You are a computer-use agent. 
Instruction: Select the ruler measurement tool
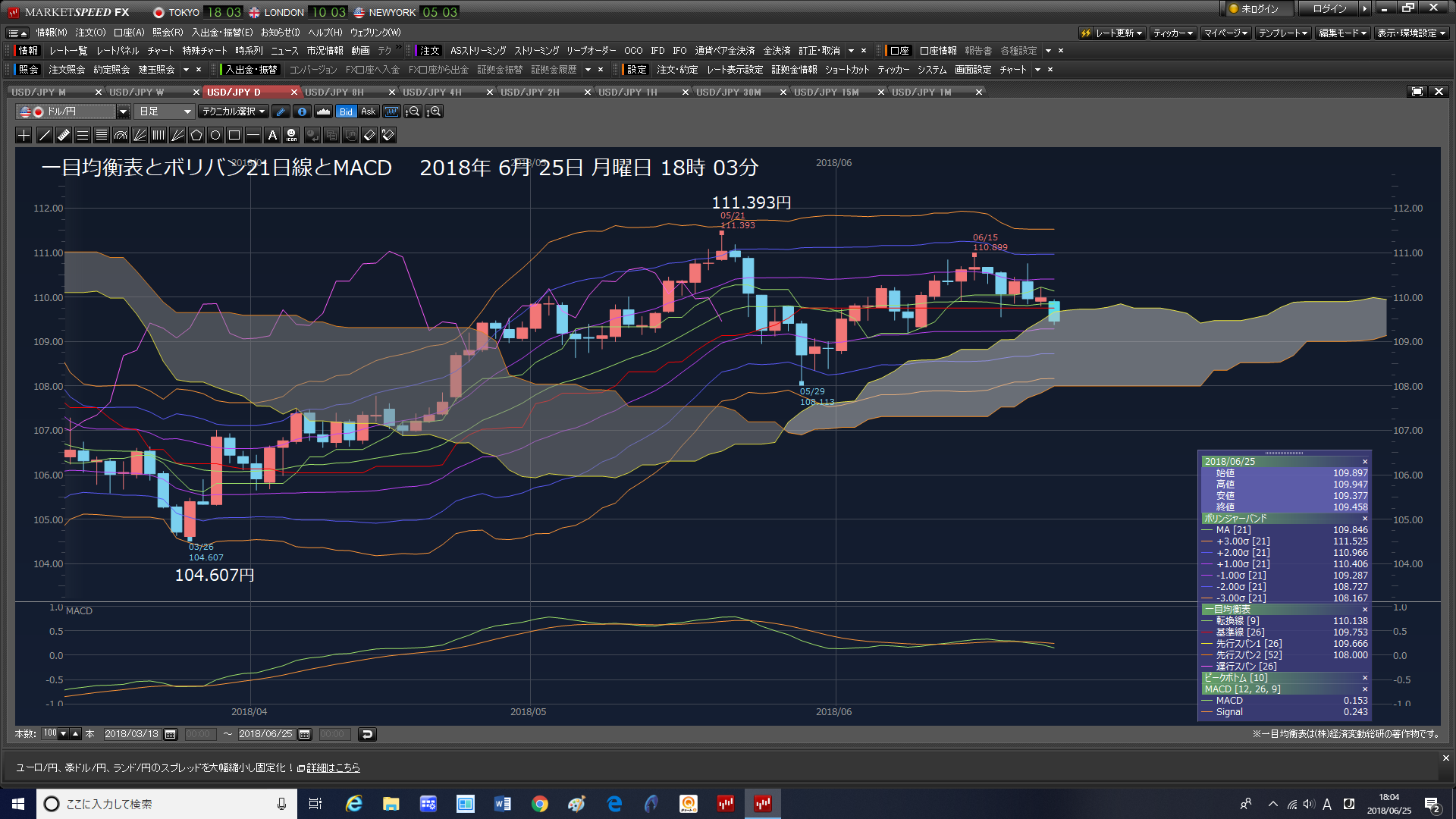pyautogui.click(x=64, y=135)
